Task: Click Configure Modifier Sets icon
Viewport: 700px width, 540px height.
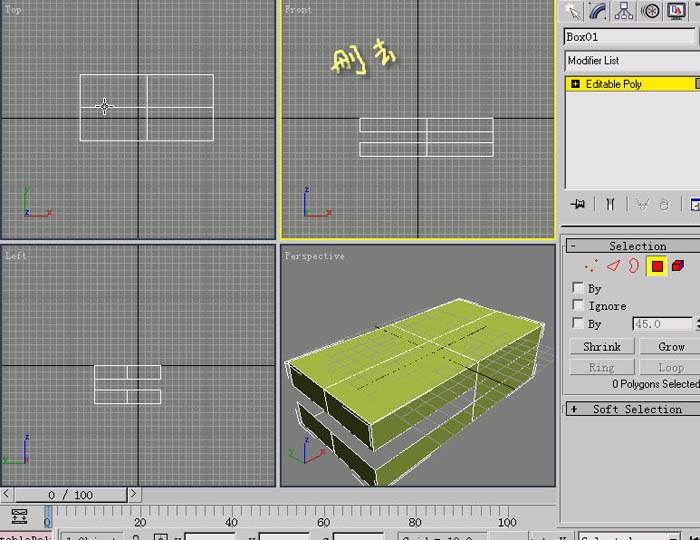Action: [695, 204]
